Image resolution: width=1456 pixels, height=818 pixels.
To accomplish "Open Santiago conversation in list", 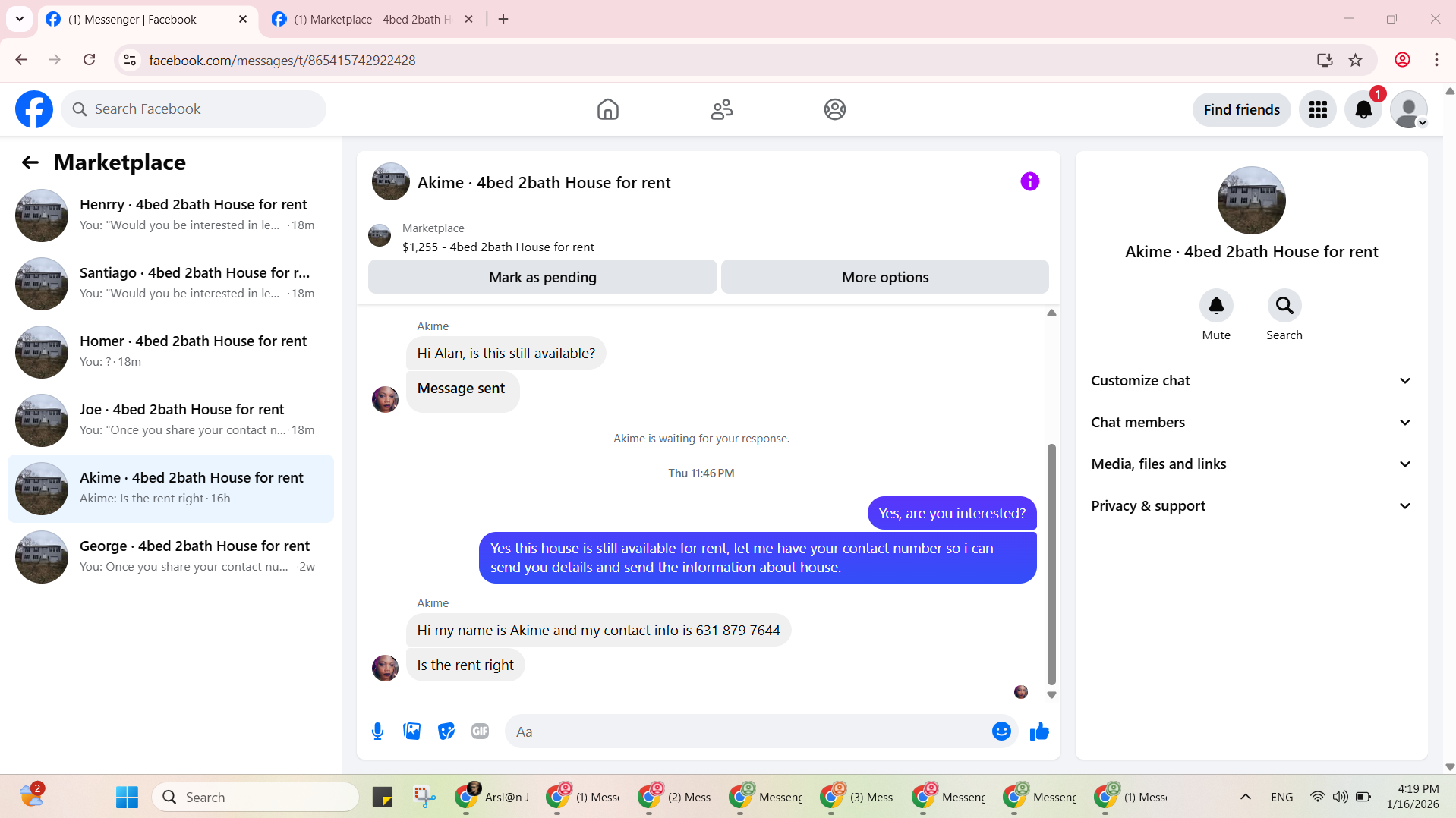I will pos(171,283).
